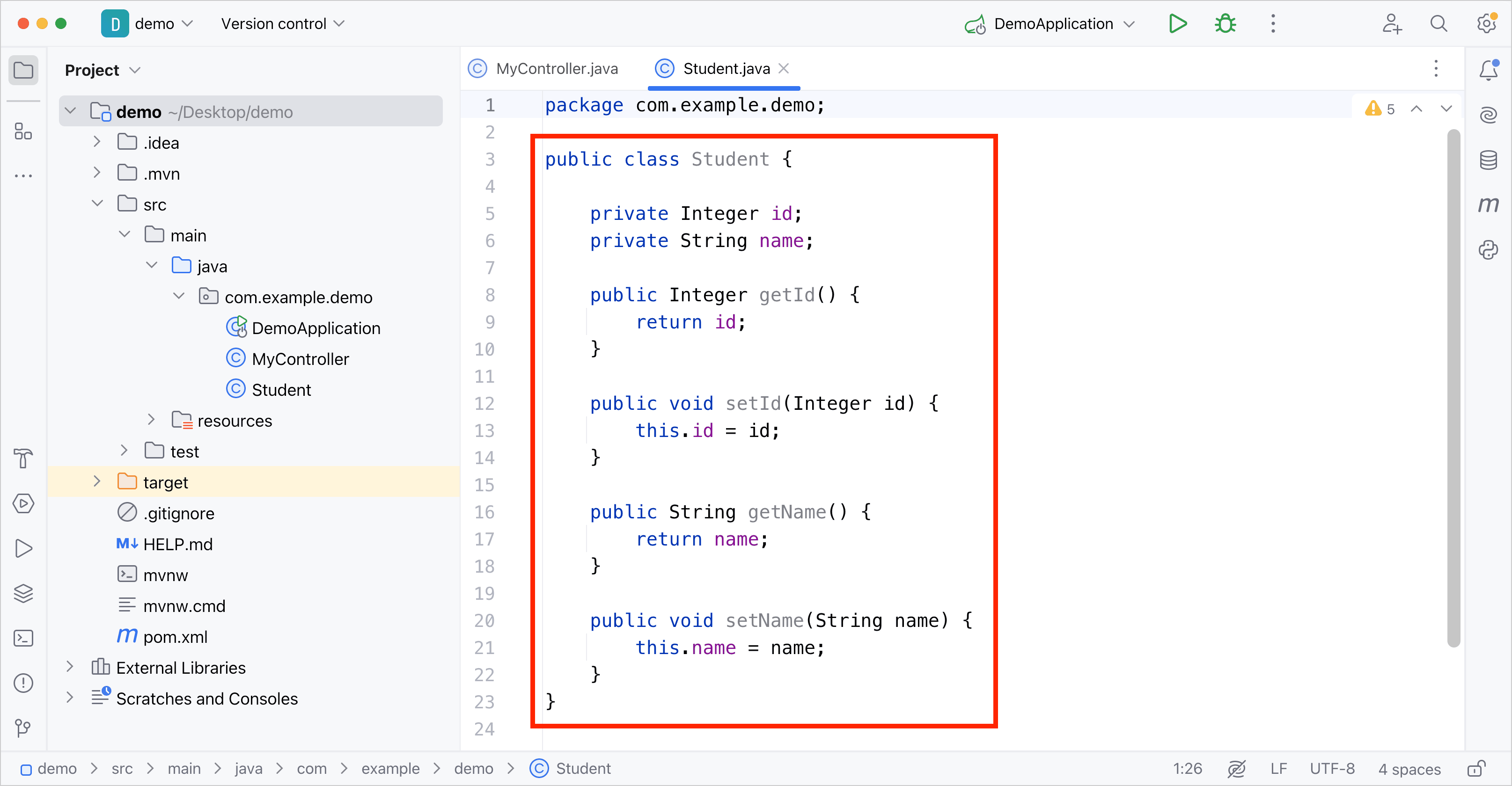Run DemoApplication with the green play icon

pyautogui.click(x=1177, y=23)
